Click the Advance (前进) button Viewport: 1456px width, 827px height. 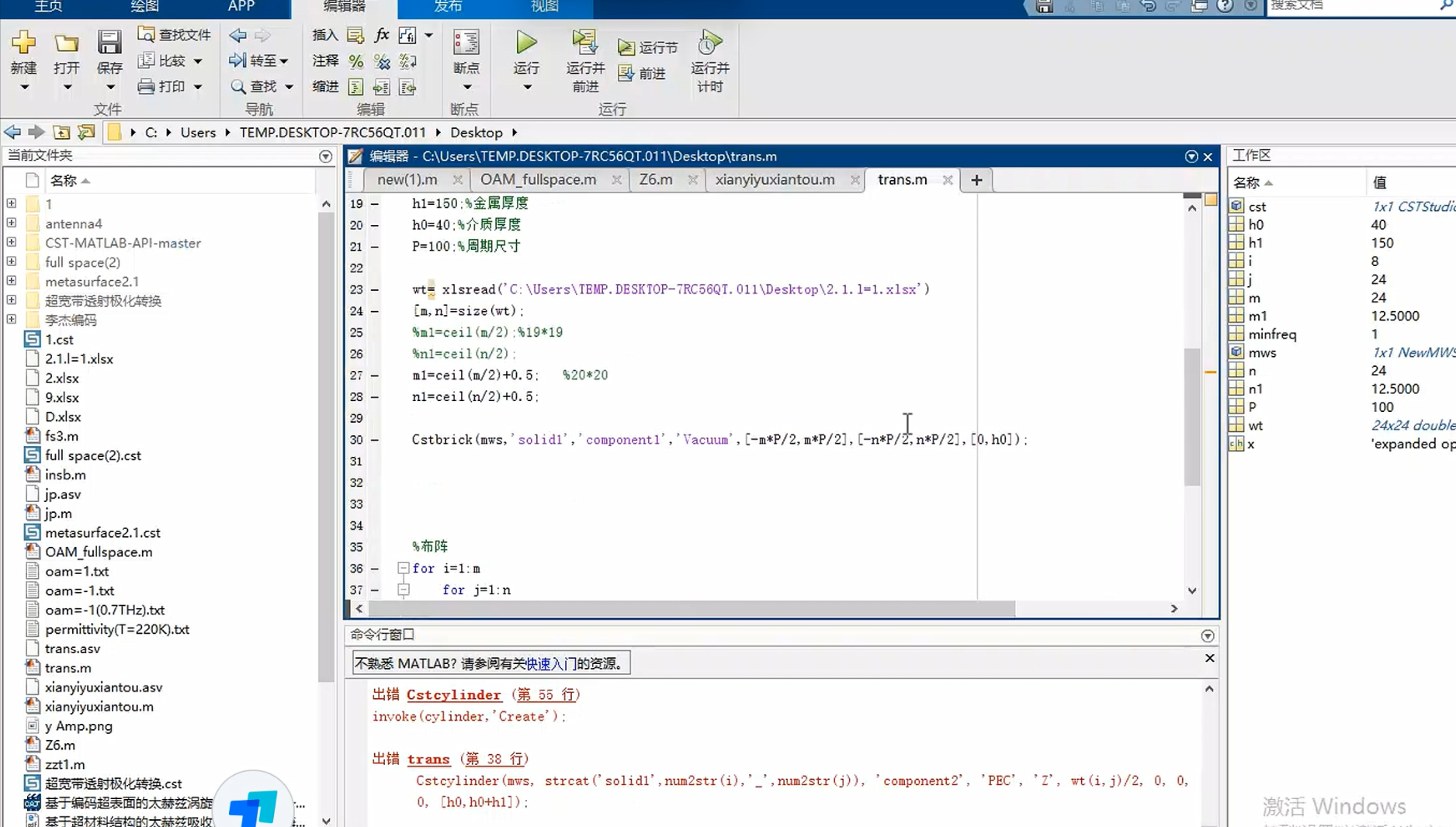(642, 73)
